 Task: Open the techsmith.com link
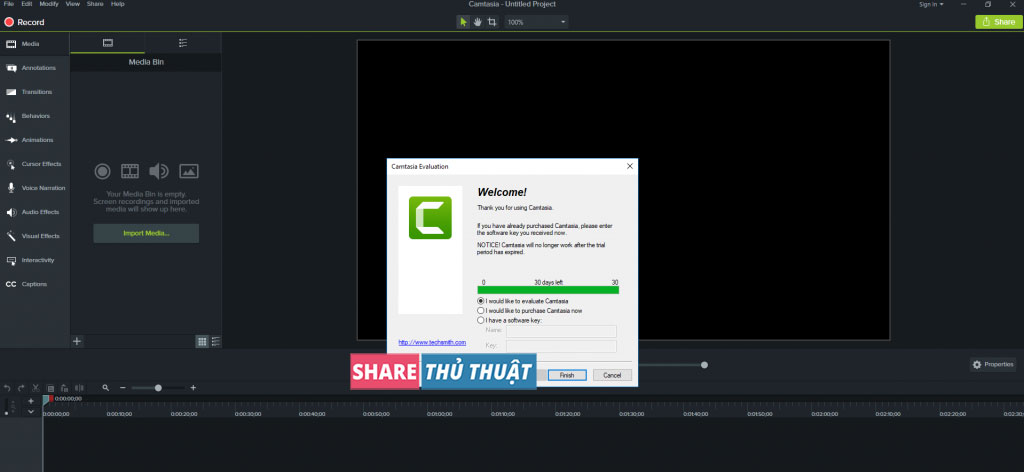[432, 342]
